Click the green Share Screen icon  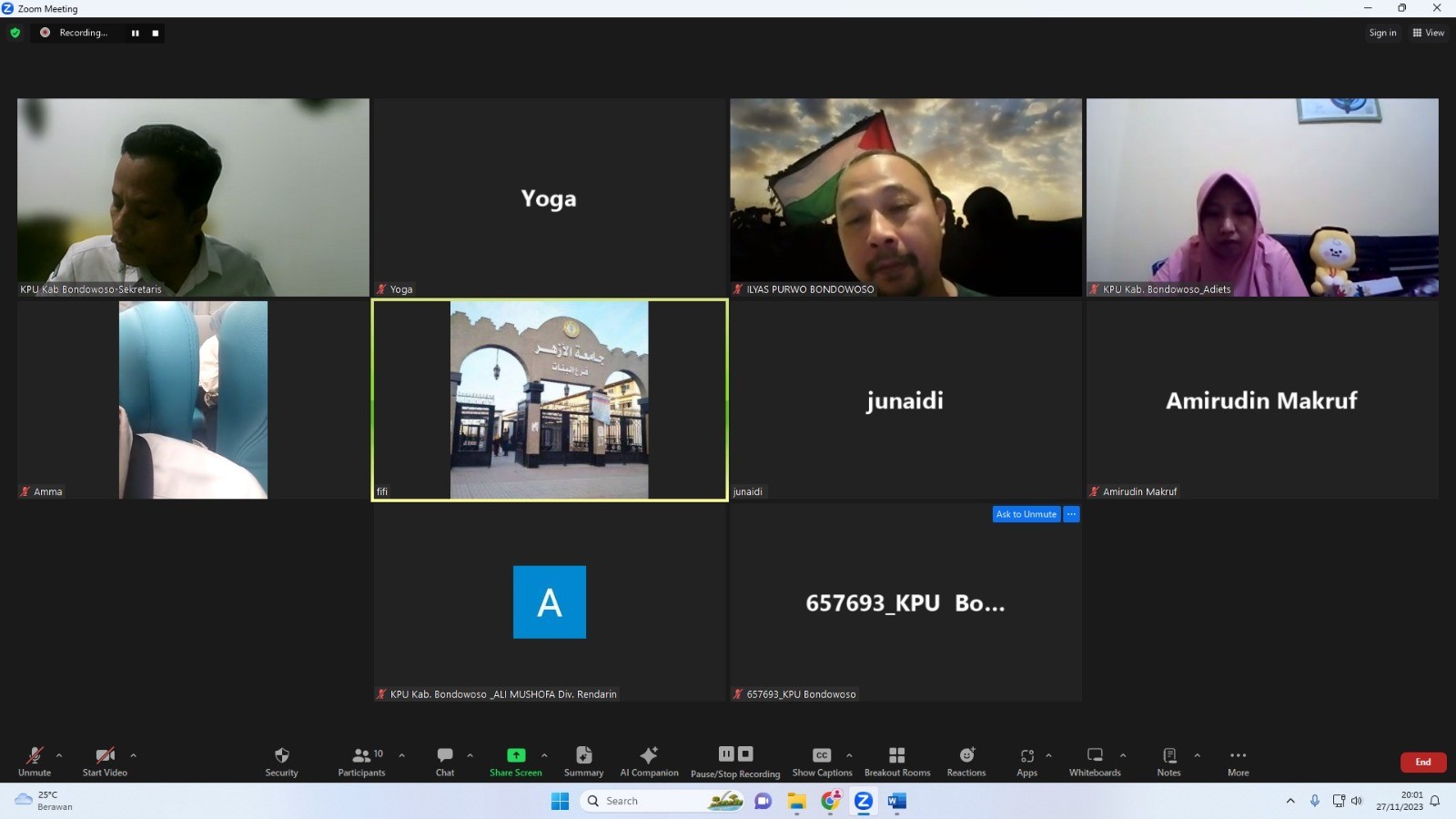click(515, 755)
